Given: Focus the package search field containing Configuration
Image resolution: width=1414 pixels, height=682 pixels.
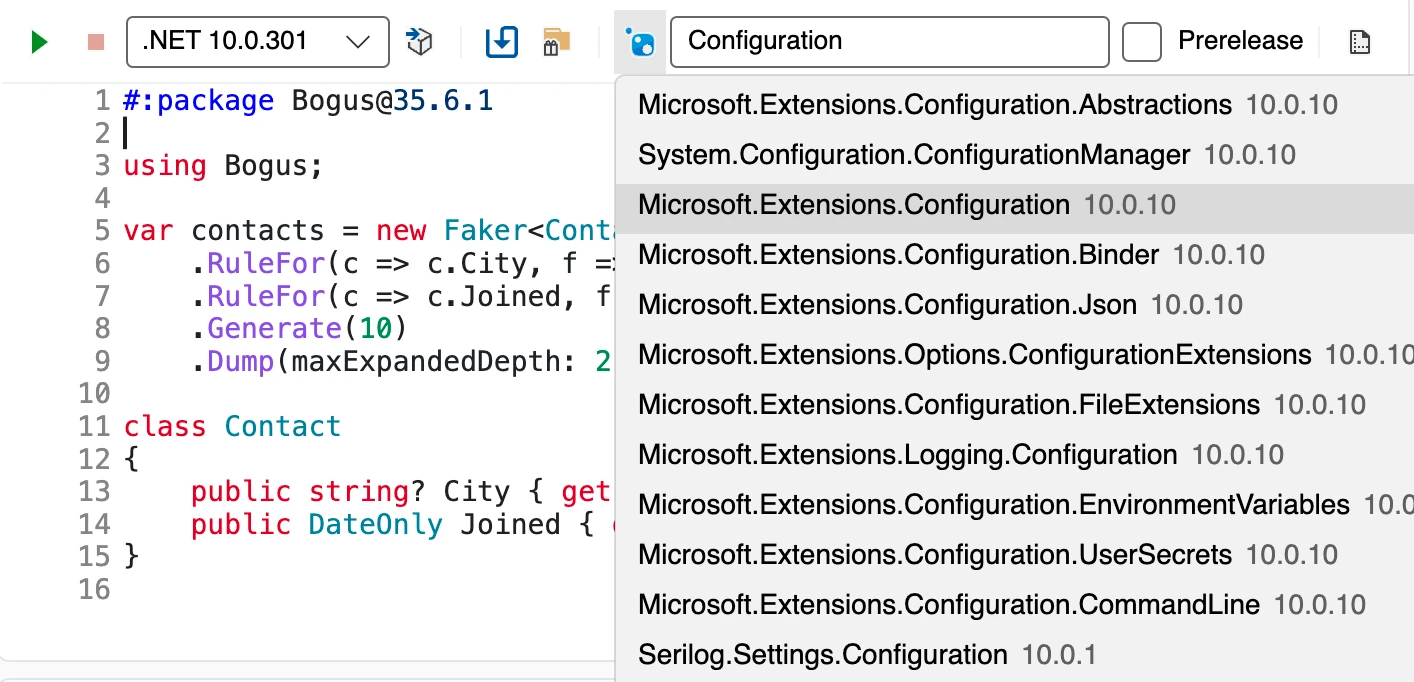Looking at the screenshot, I should point(890,42).
